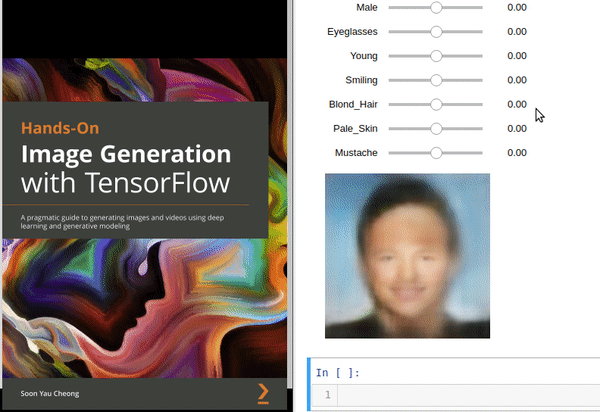Click the 'Male' slider label
This screenshot has height=412, width=600.
367,7
